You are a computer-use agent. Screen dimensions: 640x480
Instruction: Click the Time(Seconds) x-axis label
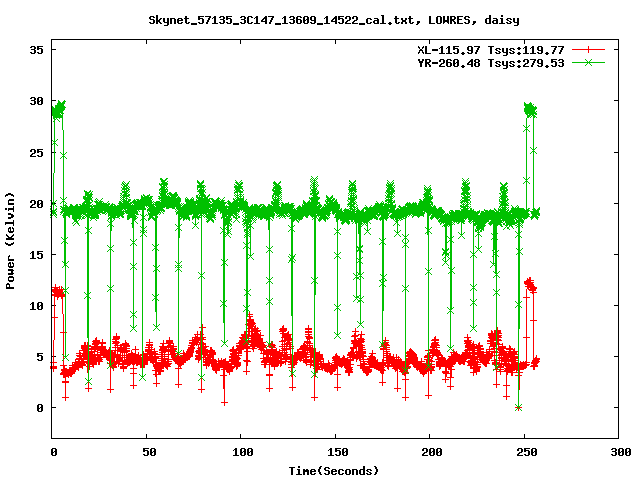point(333,471)
